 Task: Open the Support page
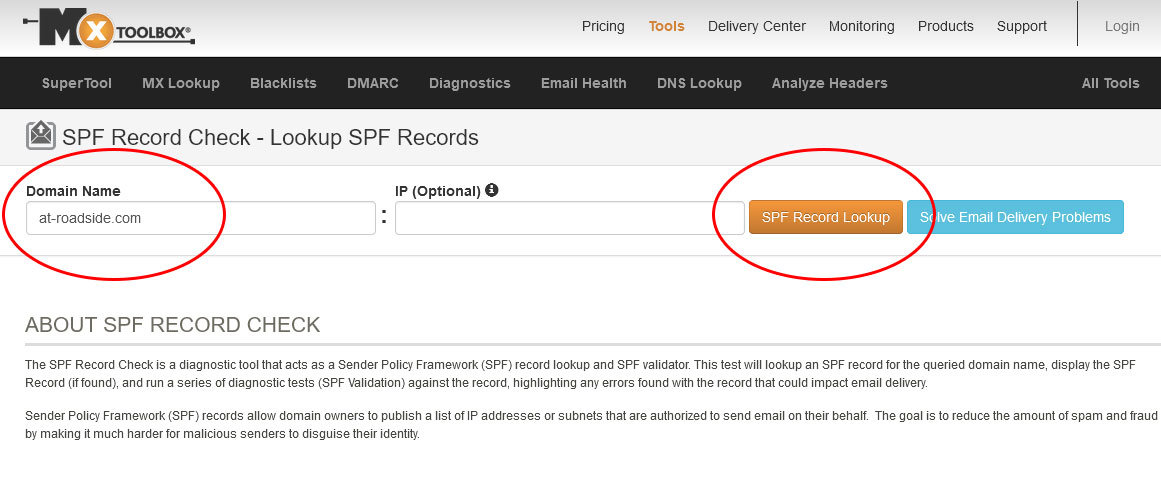click(x=1021, y=27)
